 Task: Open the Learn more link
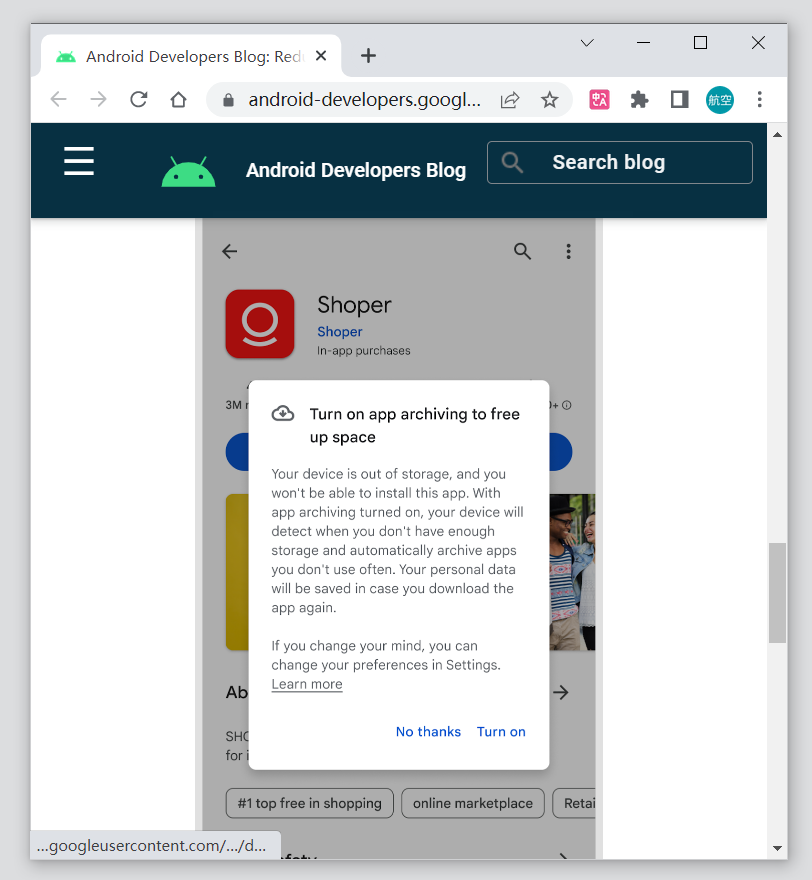click(x=307, y=684)
